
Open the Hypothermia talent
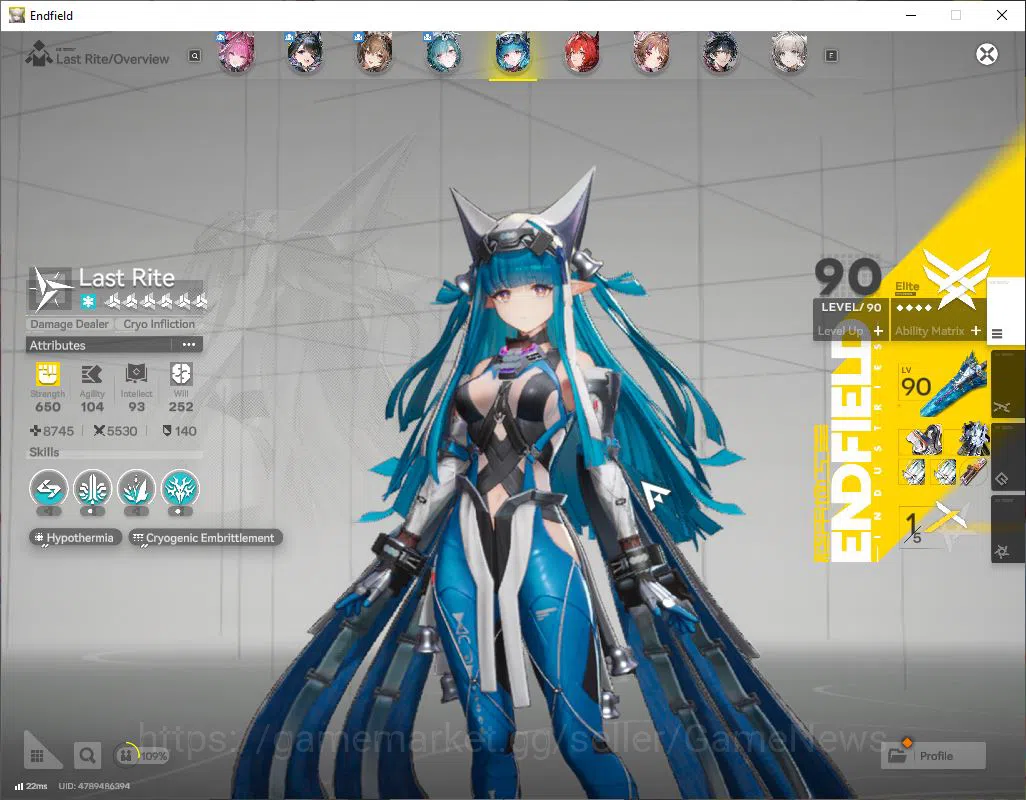[75, 538]
